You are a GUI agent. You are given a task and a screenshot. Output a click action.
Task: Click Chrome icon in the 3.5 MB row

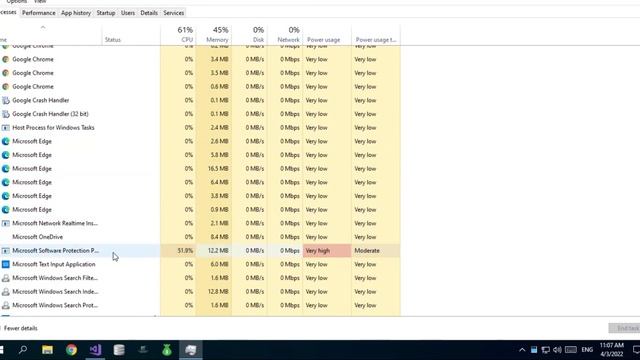(x=5, y=73)
